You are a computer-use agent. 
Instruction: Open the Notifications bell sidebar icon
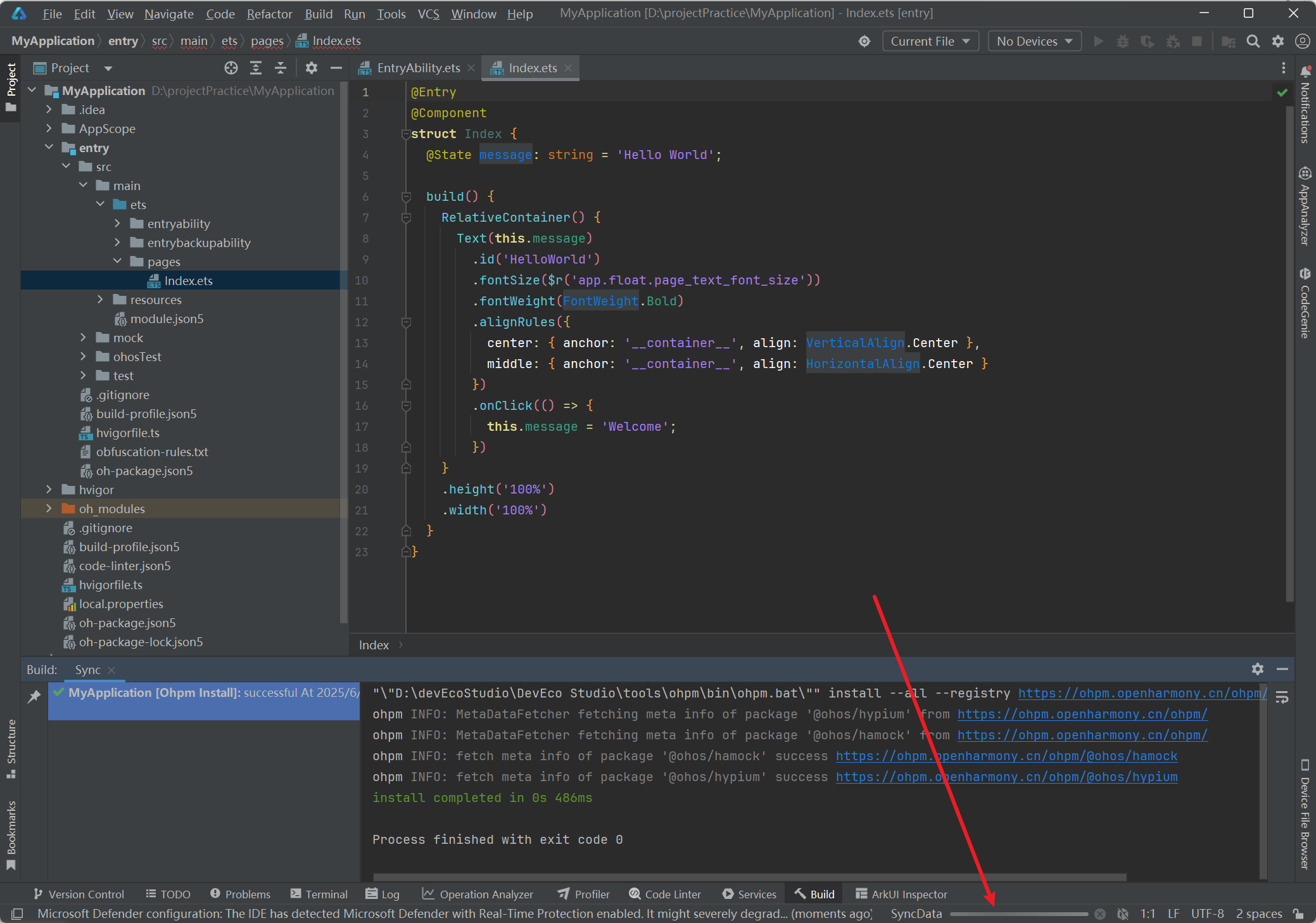tap(1305, 71)
